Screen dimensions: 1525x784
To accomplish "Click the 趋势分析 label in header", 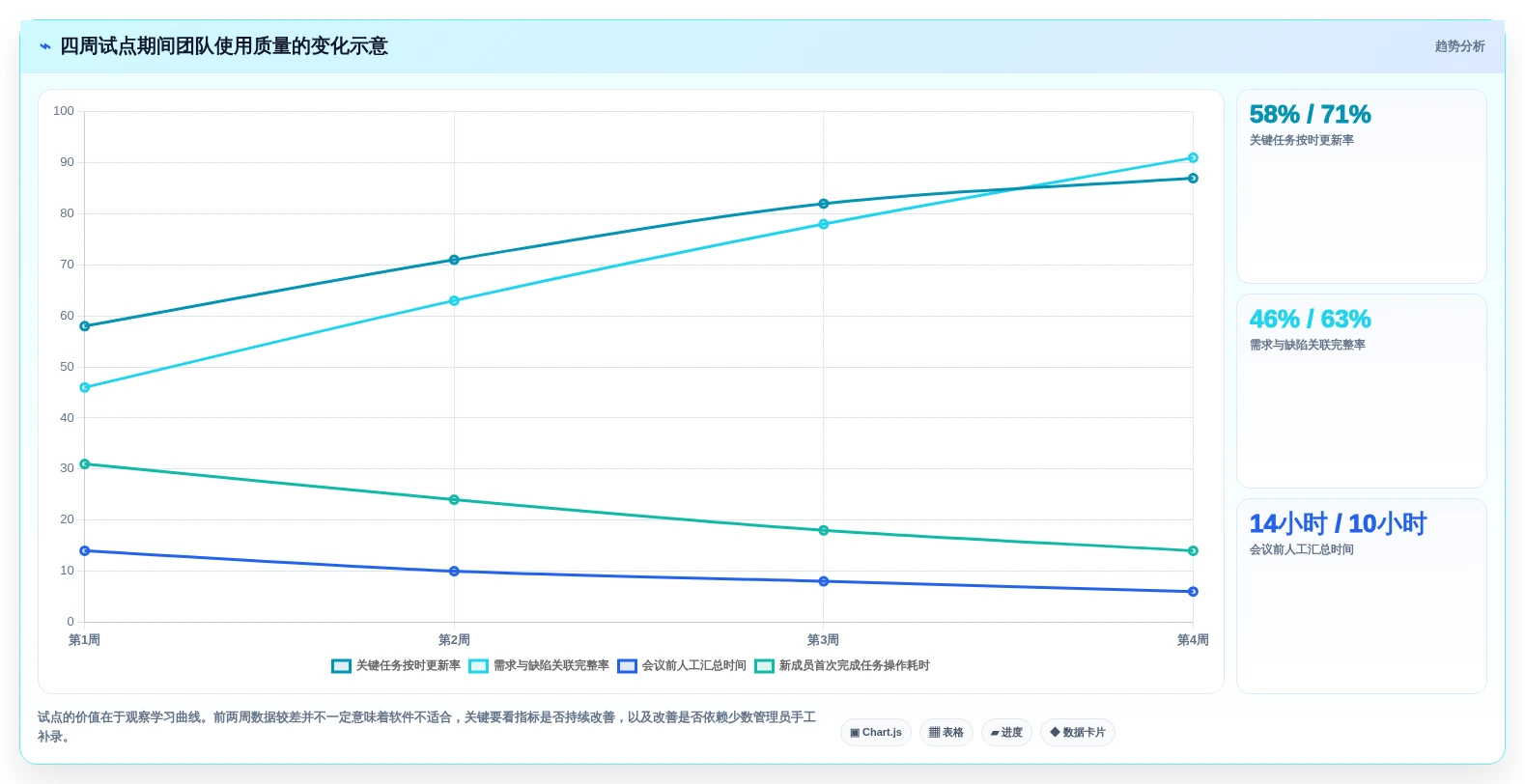I will click(1459, 46).
